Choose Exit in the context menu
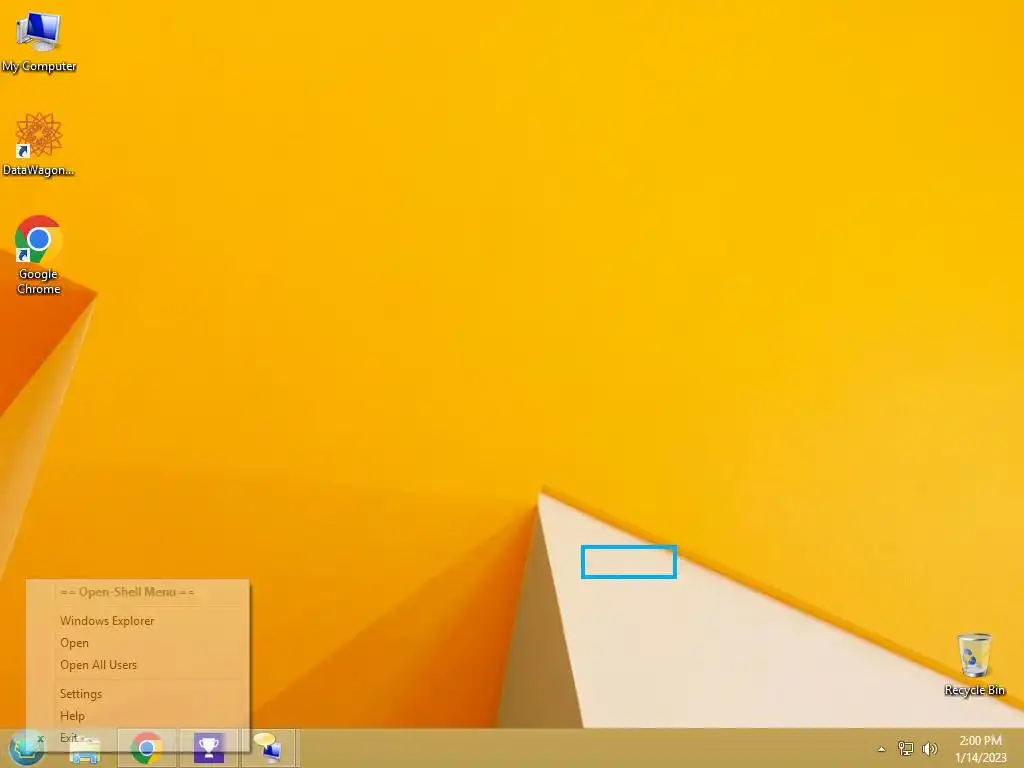The height and width of the screenshot is (768, 1024). (138, 738)
